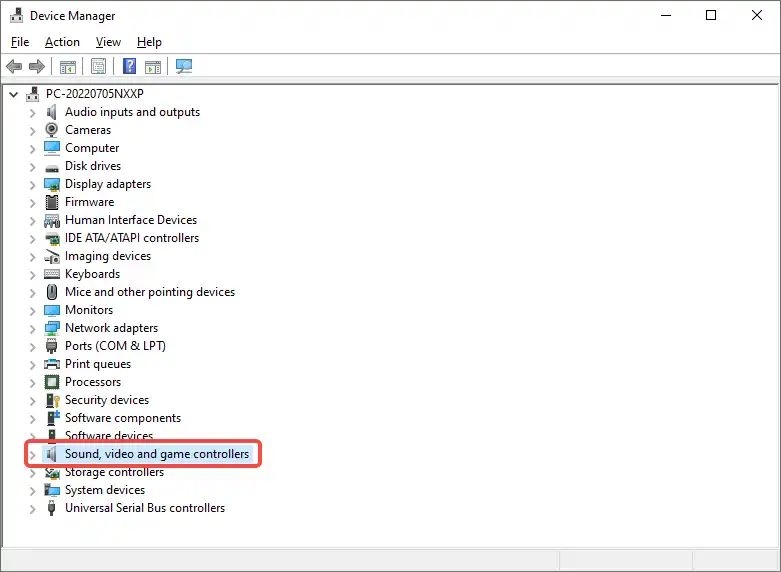Screen dimensions: 781x572
Task: Click the Forward arrow toolbar icon
Action: [x=37, y=67]
